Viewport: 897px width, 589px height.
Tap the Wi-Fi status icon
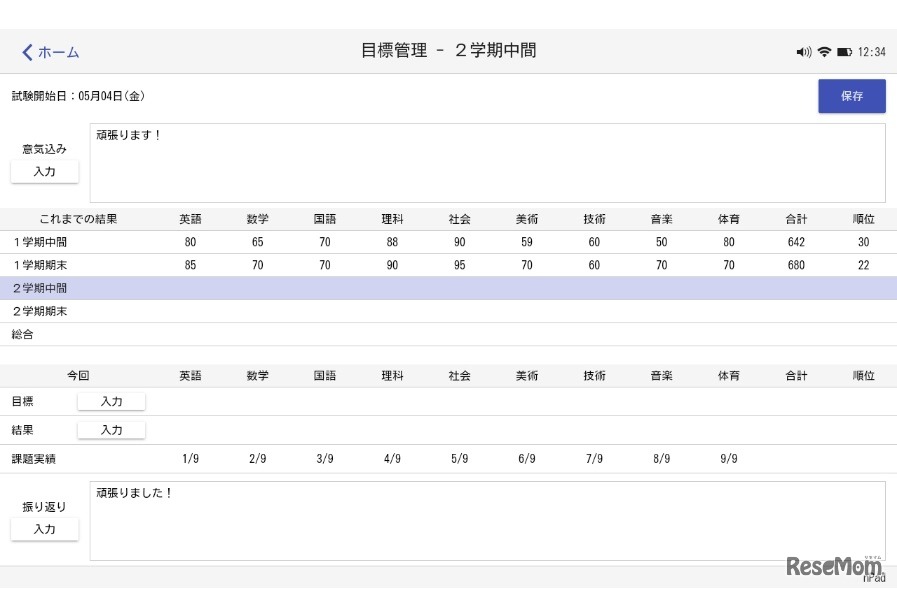click(824, 52)
